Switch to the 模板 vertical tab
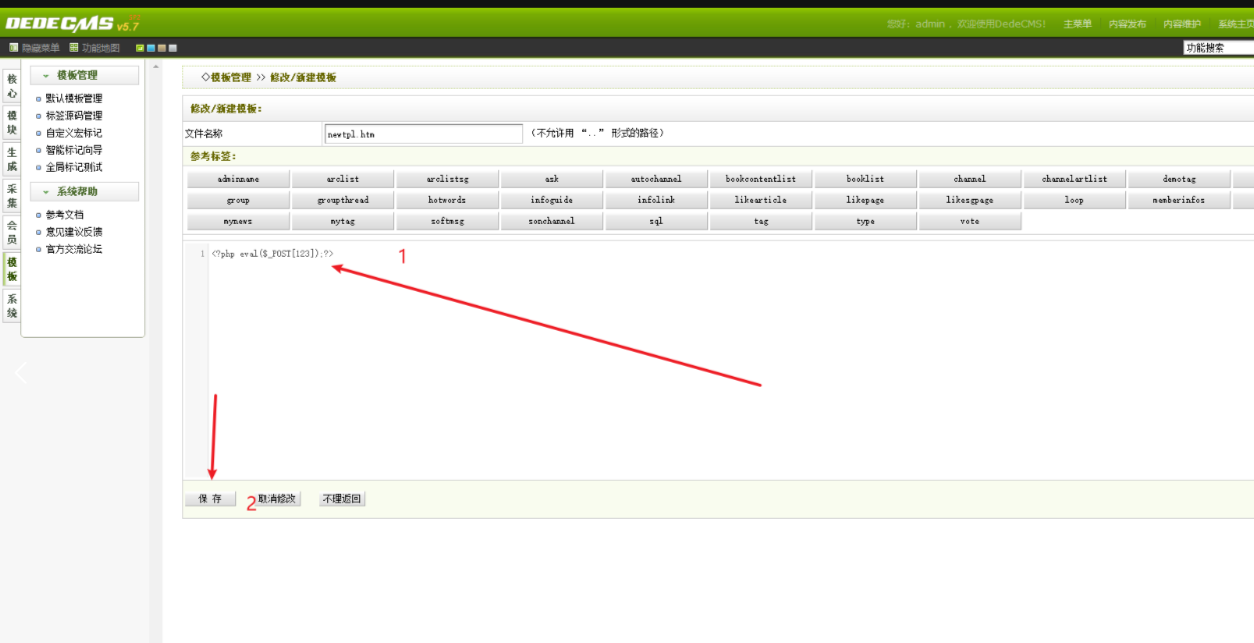The width and height of the screenshot is (1254, 643). pos(12,269)
